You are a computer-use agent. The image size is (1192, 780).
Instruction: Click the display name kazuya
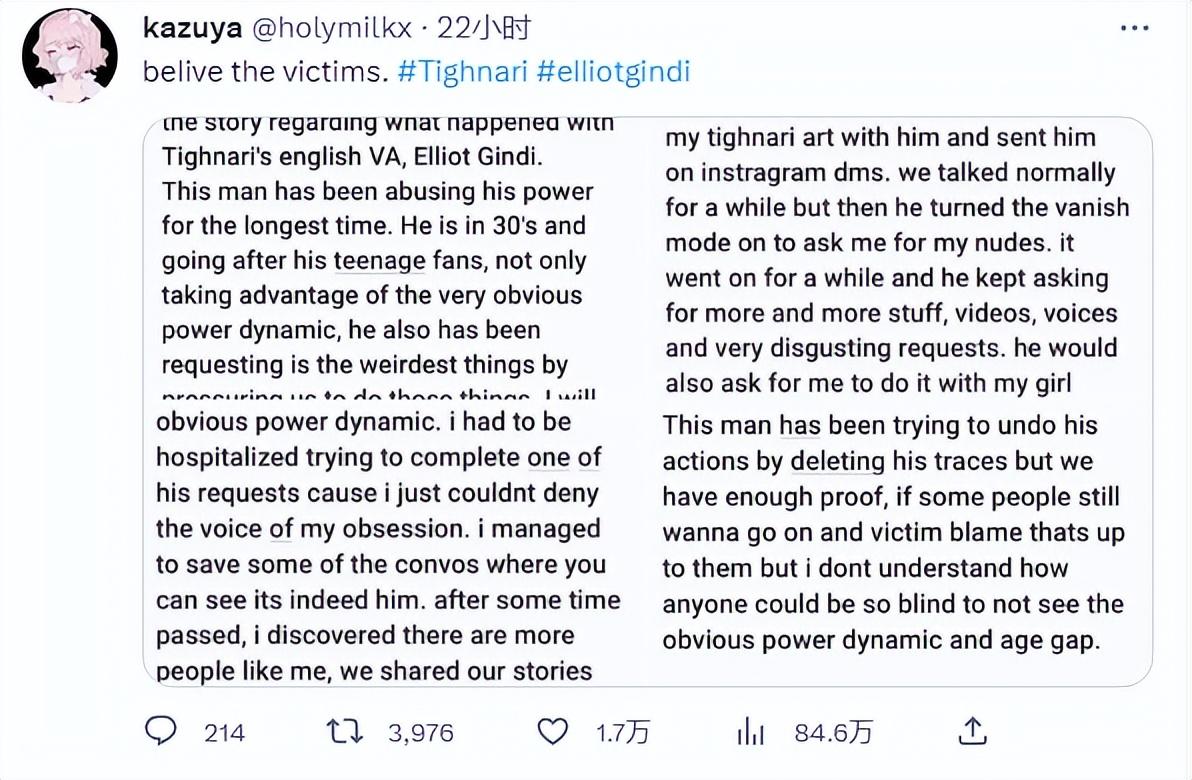pyautogui.click(x=192, y=28)
